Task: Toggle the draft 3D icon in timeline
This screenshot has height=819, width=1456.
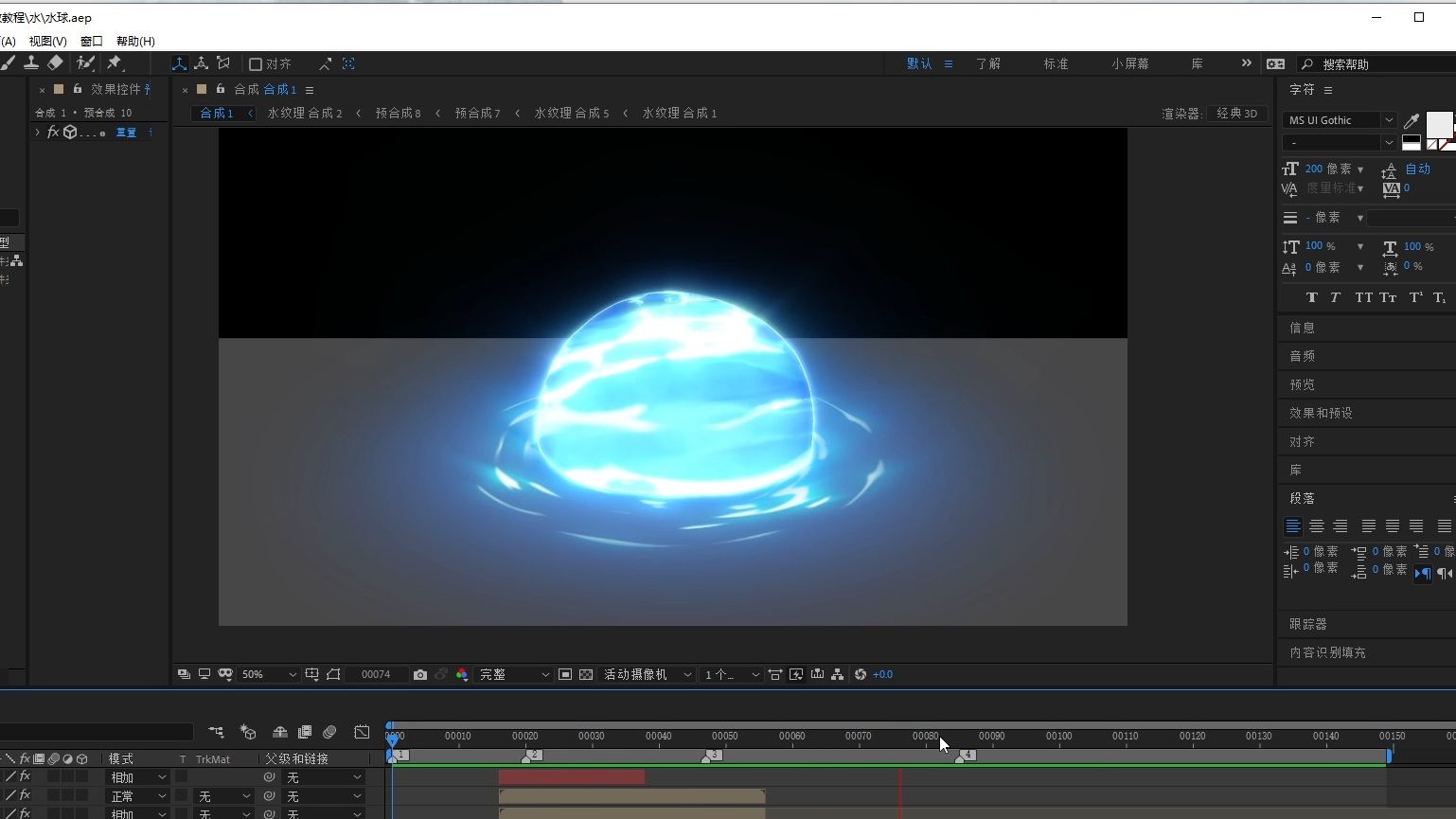Action: point(248,732)
